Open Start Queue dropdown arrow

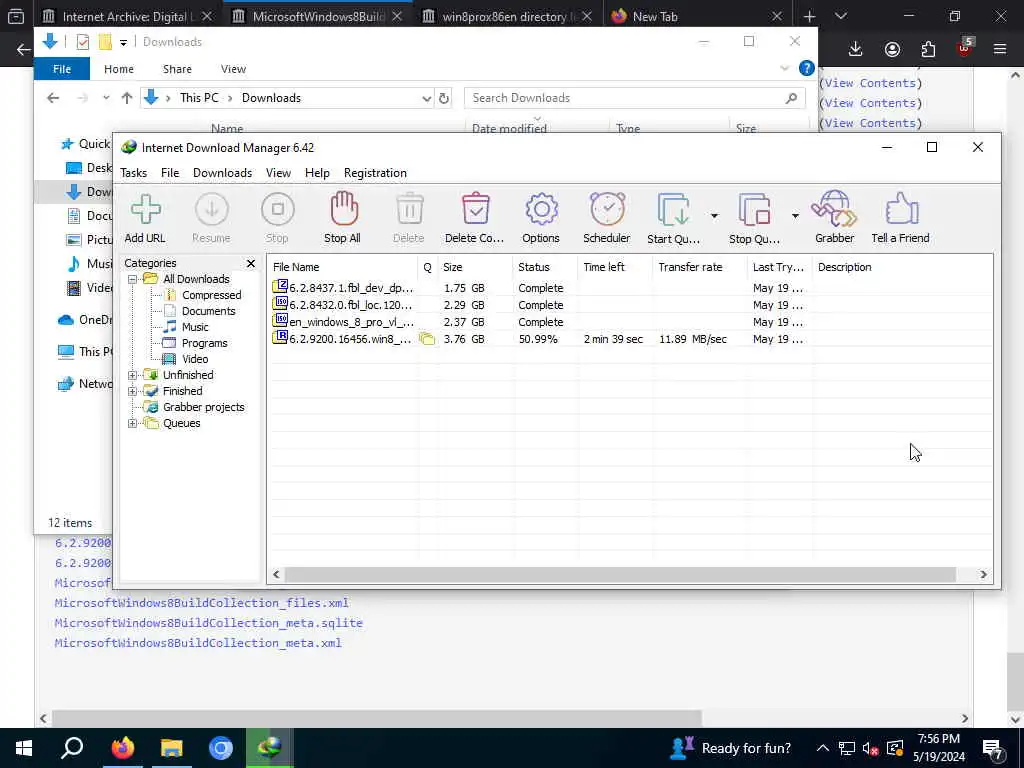pyautogui.click(x=714, y=216)
